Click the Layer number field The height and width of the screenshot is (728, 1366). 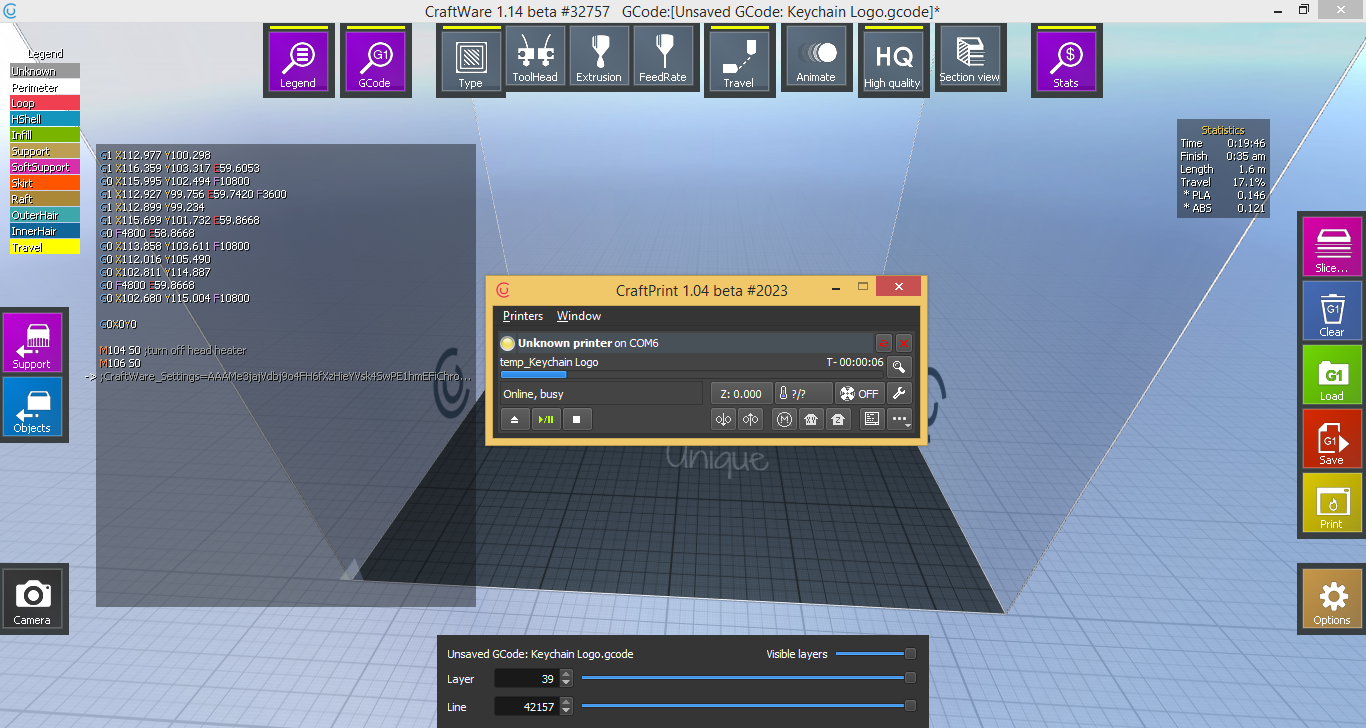tap(526, 679)
